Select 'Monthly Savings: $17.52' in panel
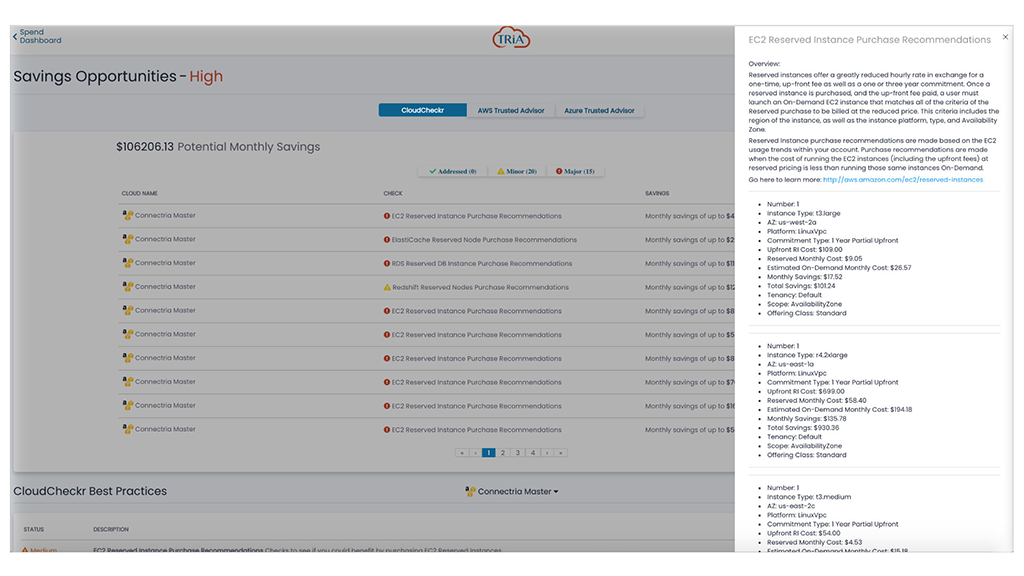This screenshot has width=1024, height=576. [x=805, y=277]
